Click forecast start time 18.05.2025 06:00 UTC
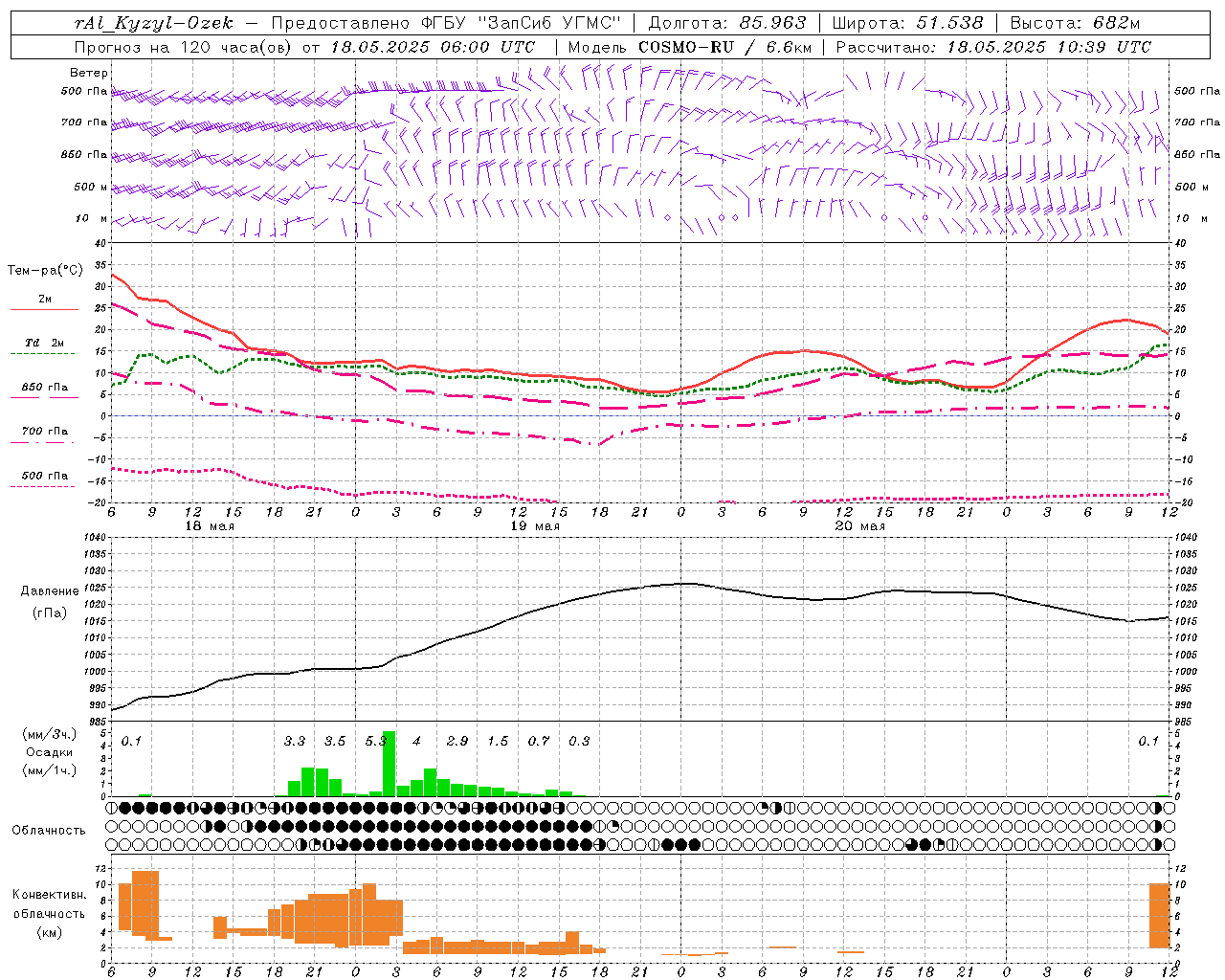1225x980 pixels. (x=434, y=46)
